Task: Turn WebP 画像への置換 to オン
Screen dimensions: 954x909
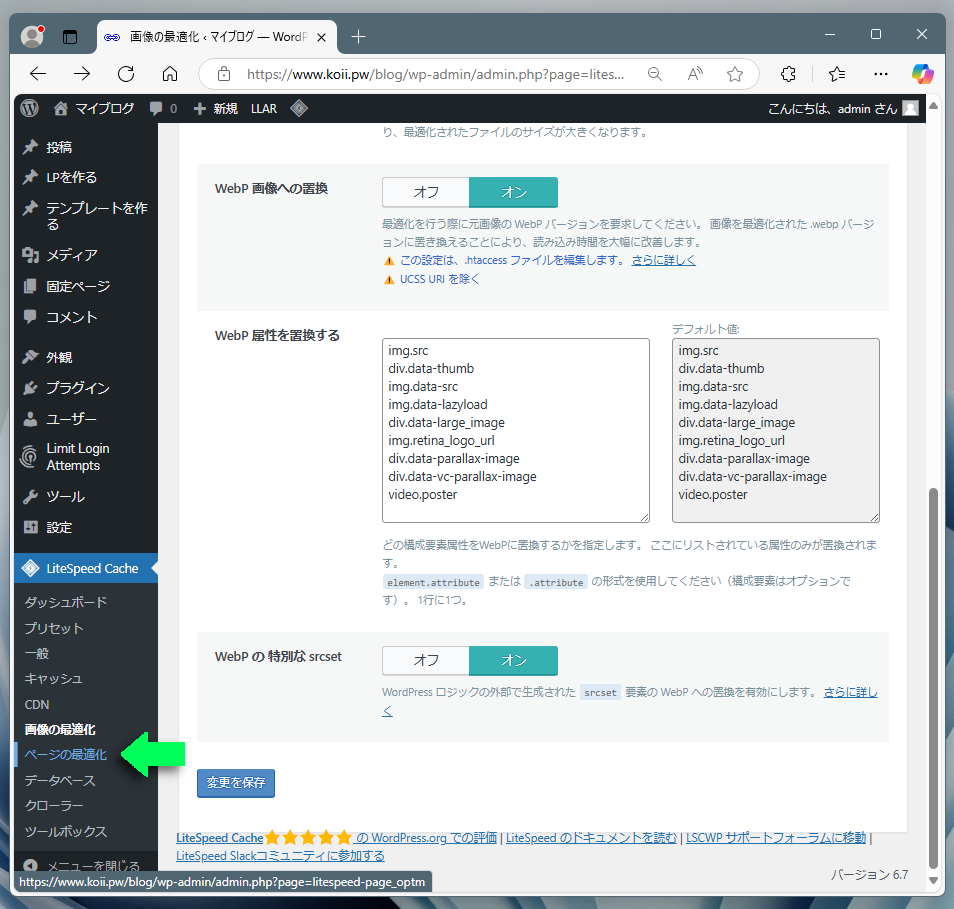Action: pos(514,192)
